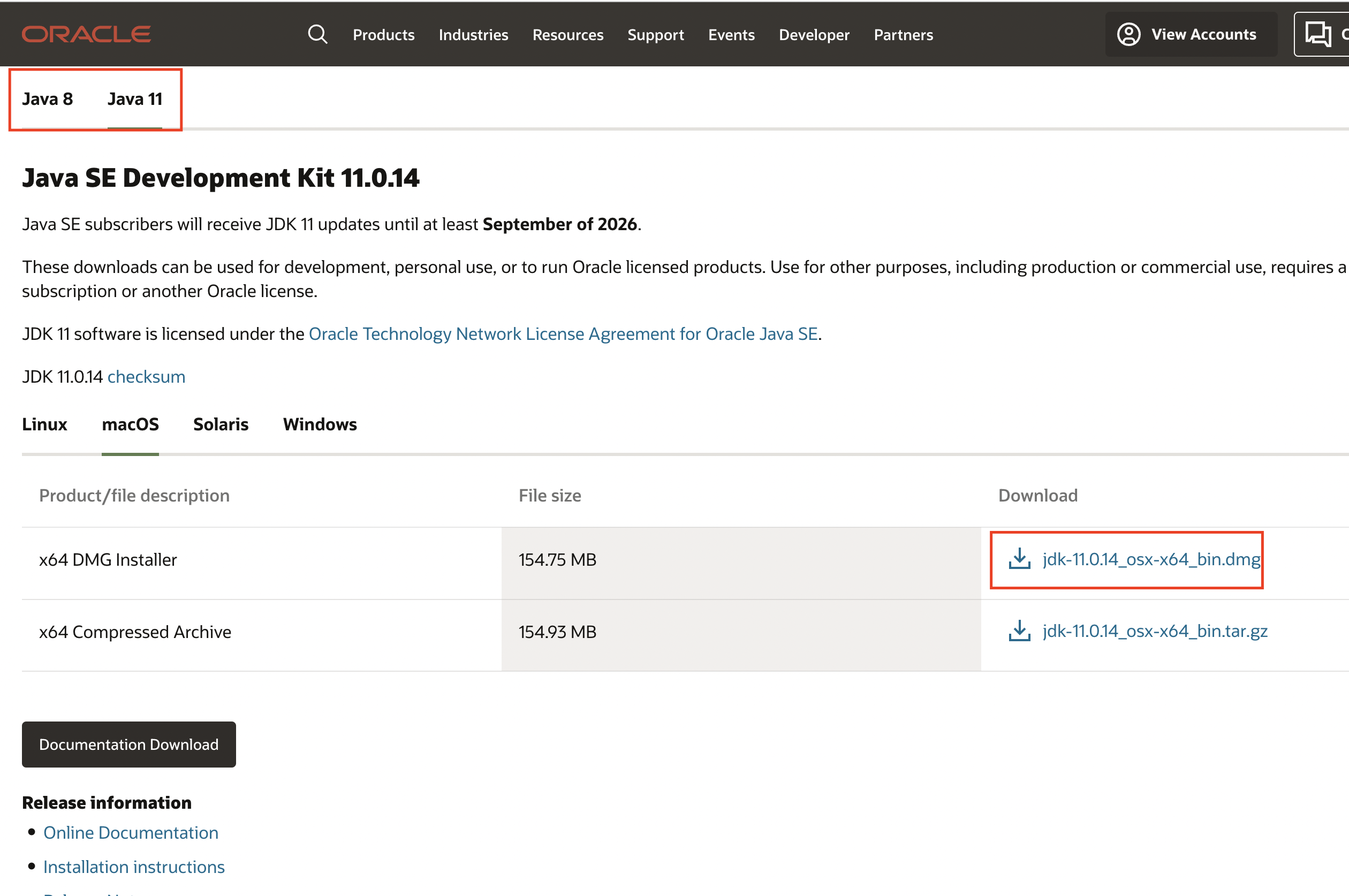Open the chat bubble icon
Screen dimensions: 1349x896
(1317, 34)
